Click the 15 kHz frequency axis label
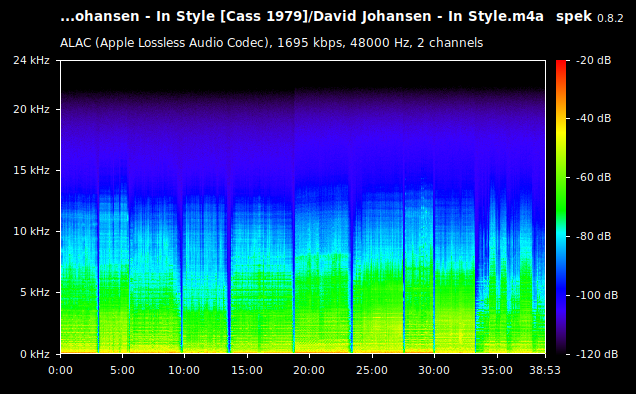The height and width of the screenshot is (394, 636). click(31, 170)
